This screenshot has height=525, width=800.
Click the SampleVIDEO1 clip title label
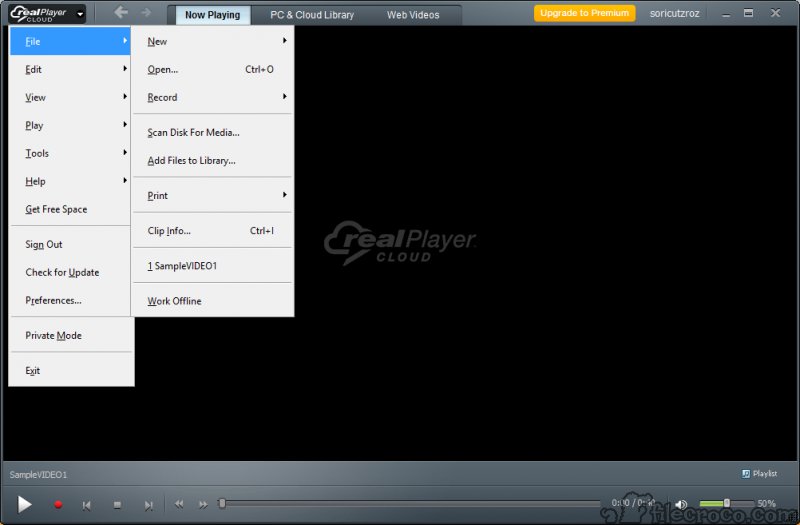38,474
